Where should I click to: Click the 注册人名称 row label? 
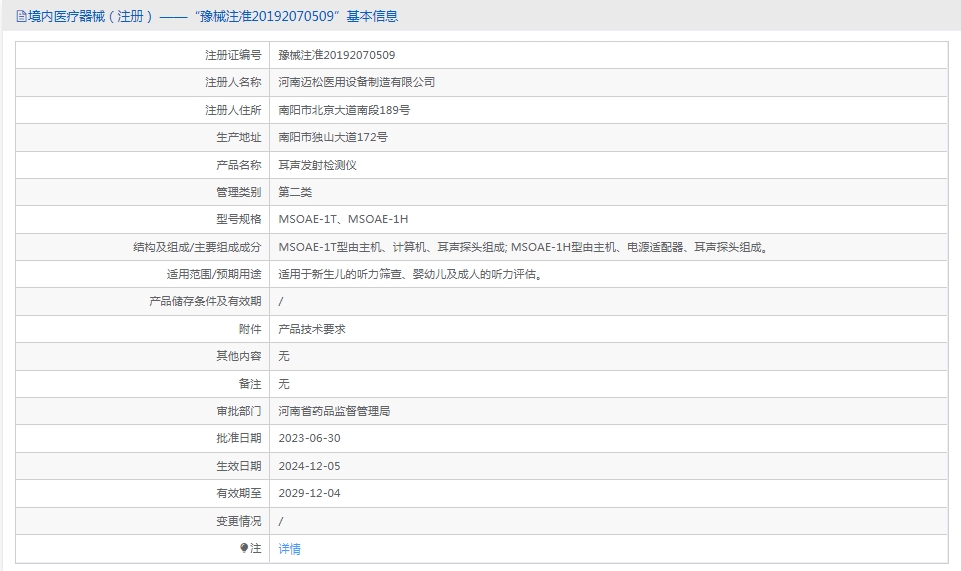(x=233, y=82)
